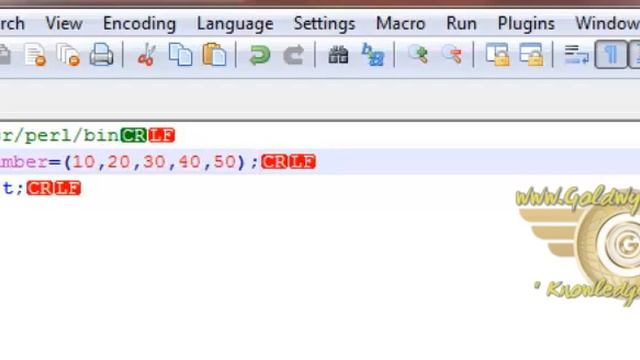Click the Print icon
The image size is (640, 360).
point(101,54)
